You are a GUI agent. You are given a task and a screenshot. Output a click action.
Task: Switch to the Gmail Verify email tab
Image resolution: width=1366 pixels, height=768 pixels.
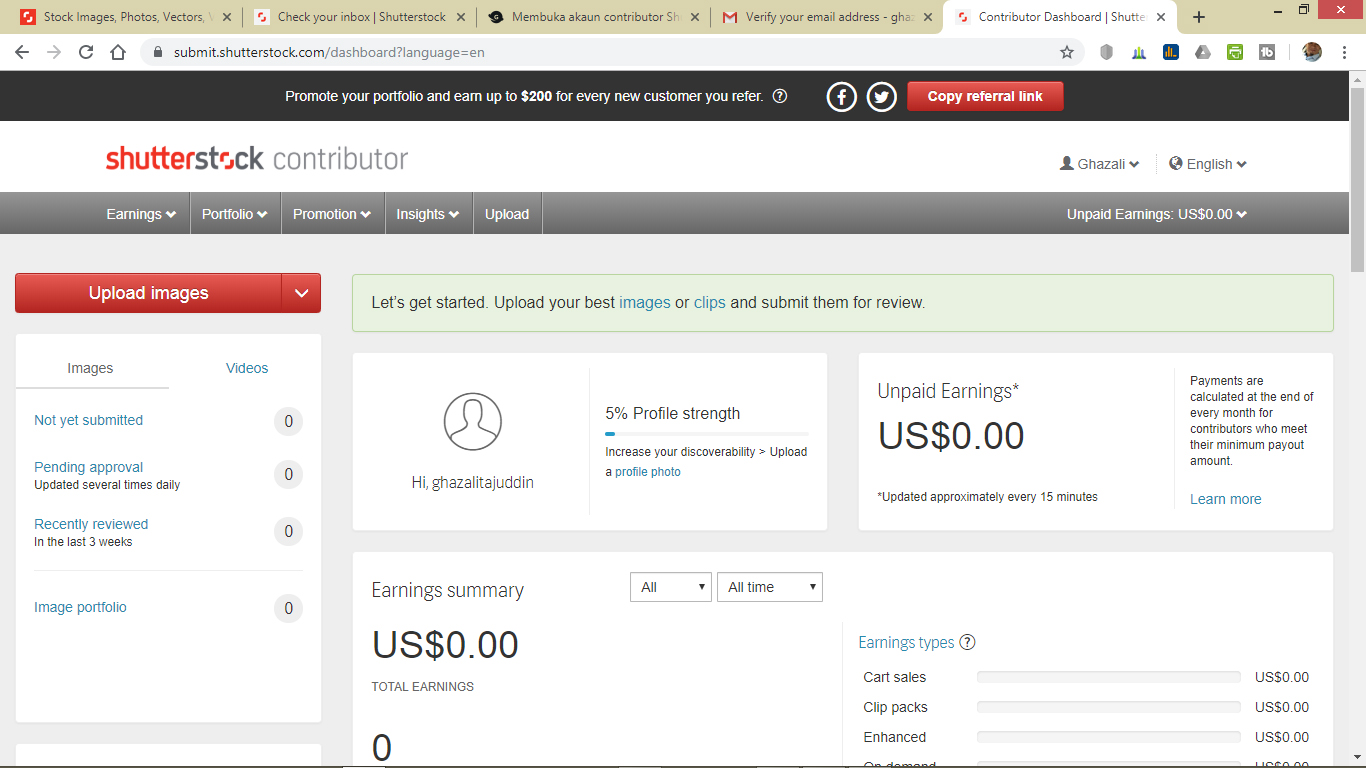[828, 17]
